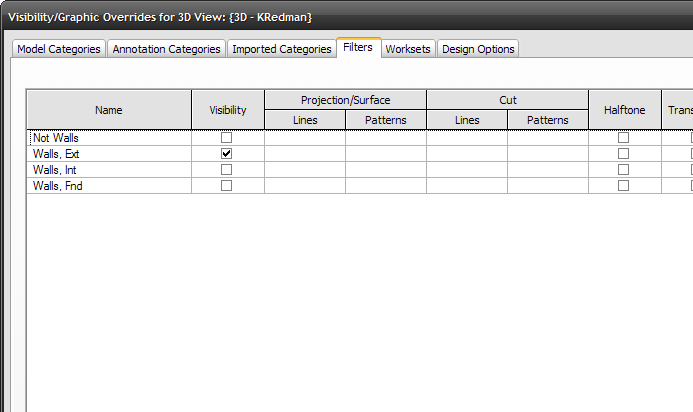Screen dimensions: 693x412
Task: Open the Worksets tab
Action: click(408, 49)
